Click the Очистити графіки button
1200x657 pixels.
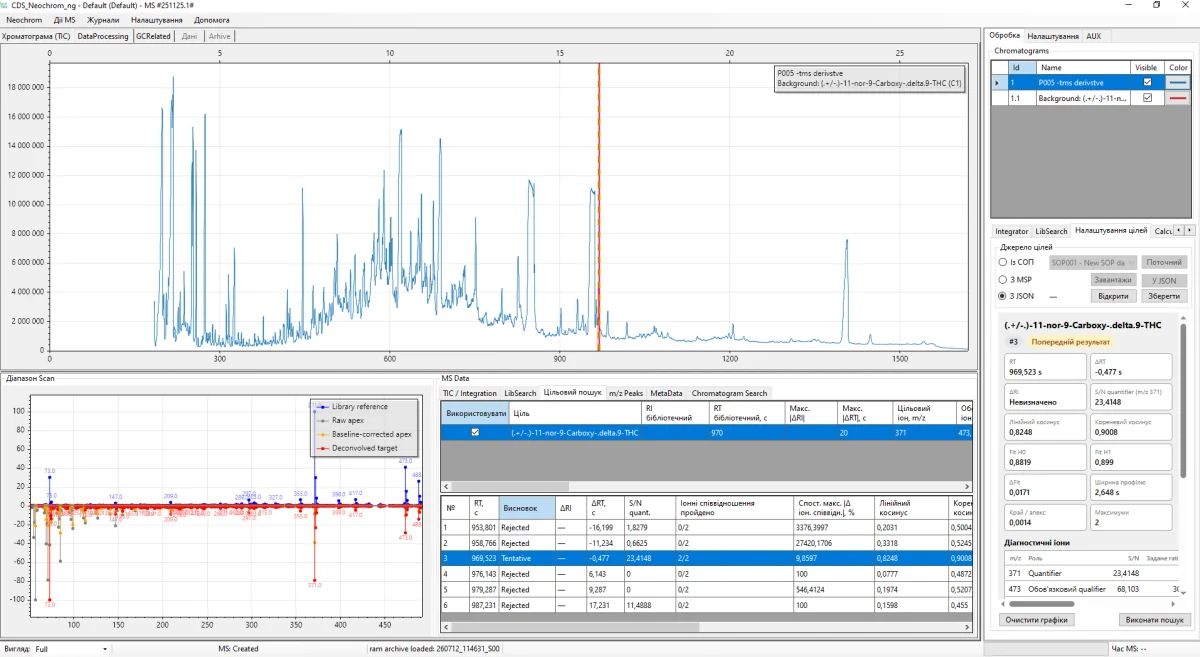click(1035, 620)
